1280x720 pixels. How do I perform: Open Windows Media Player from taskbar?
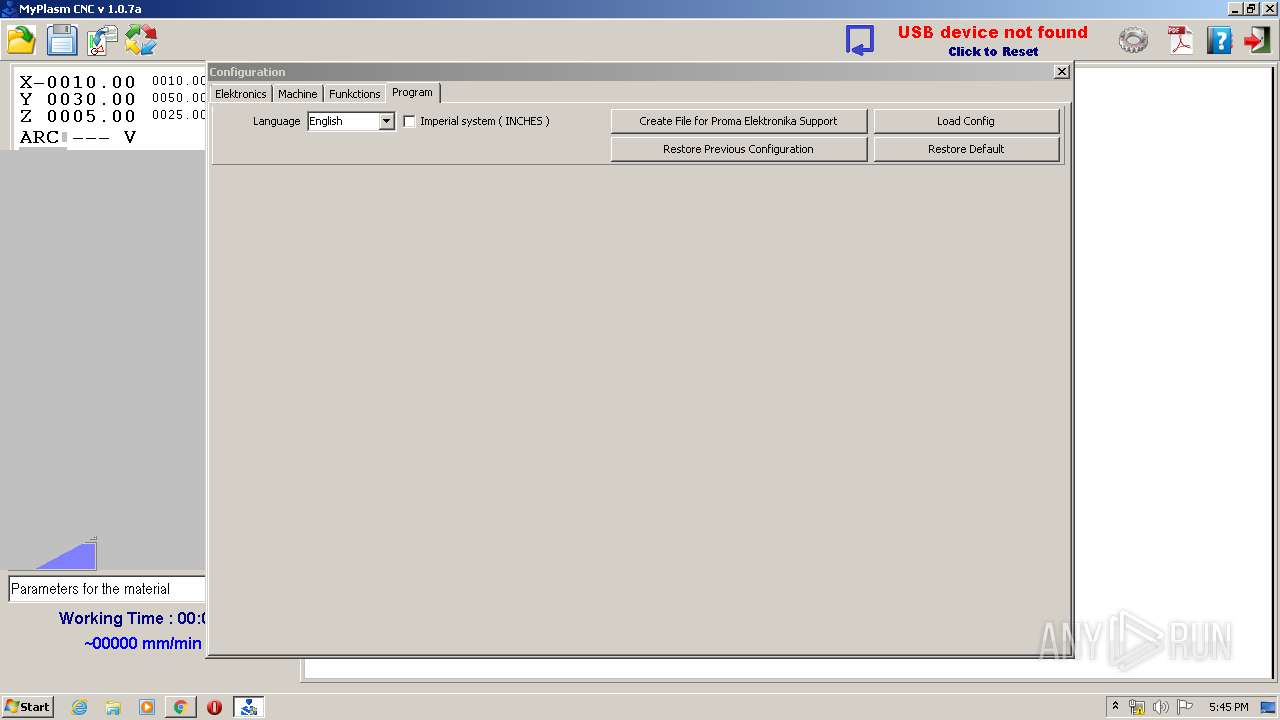[147, 707]
